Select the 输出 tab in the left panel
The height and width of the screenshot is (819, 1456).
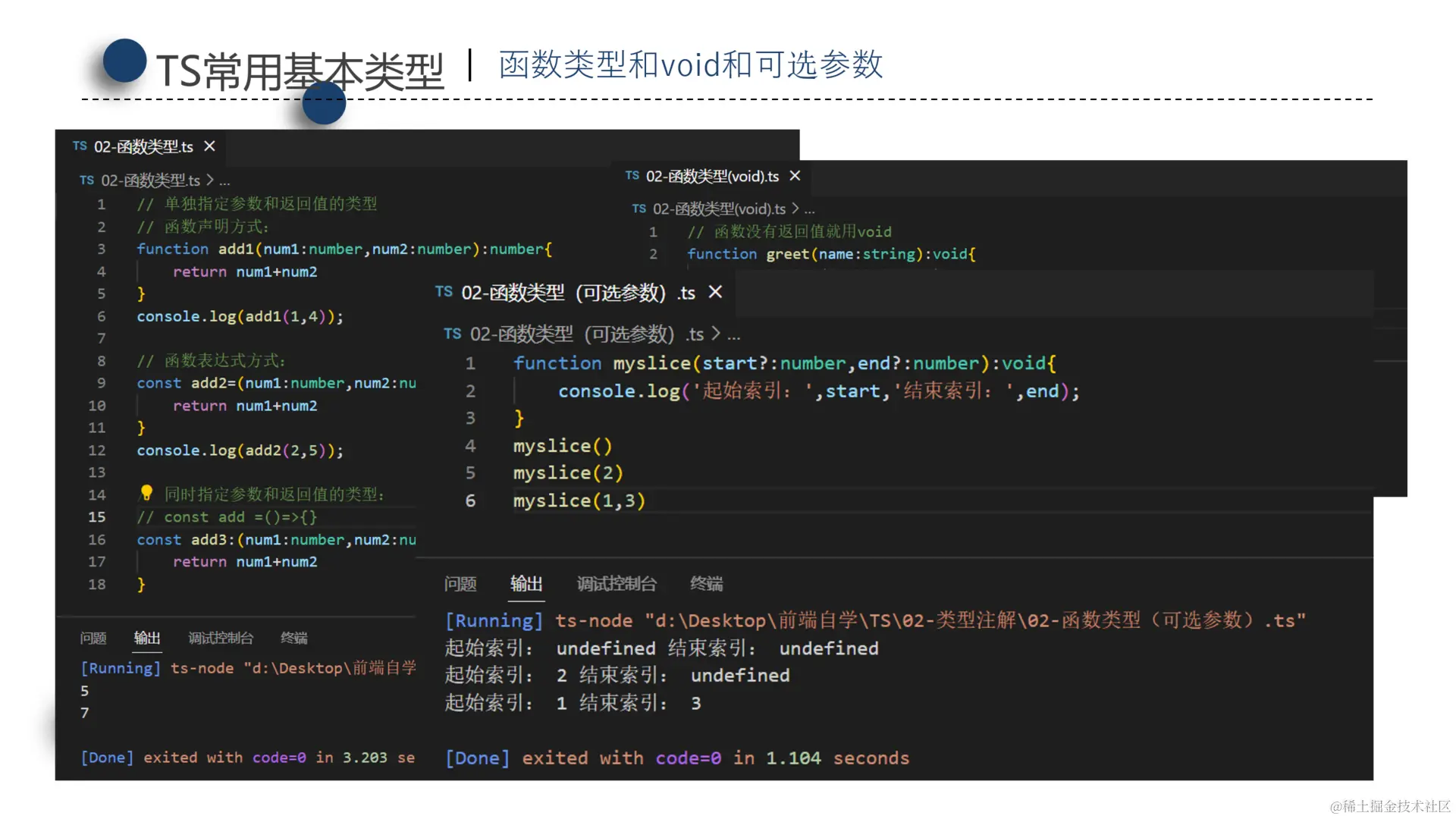coord(147,638)
